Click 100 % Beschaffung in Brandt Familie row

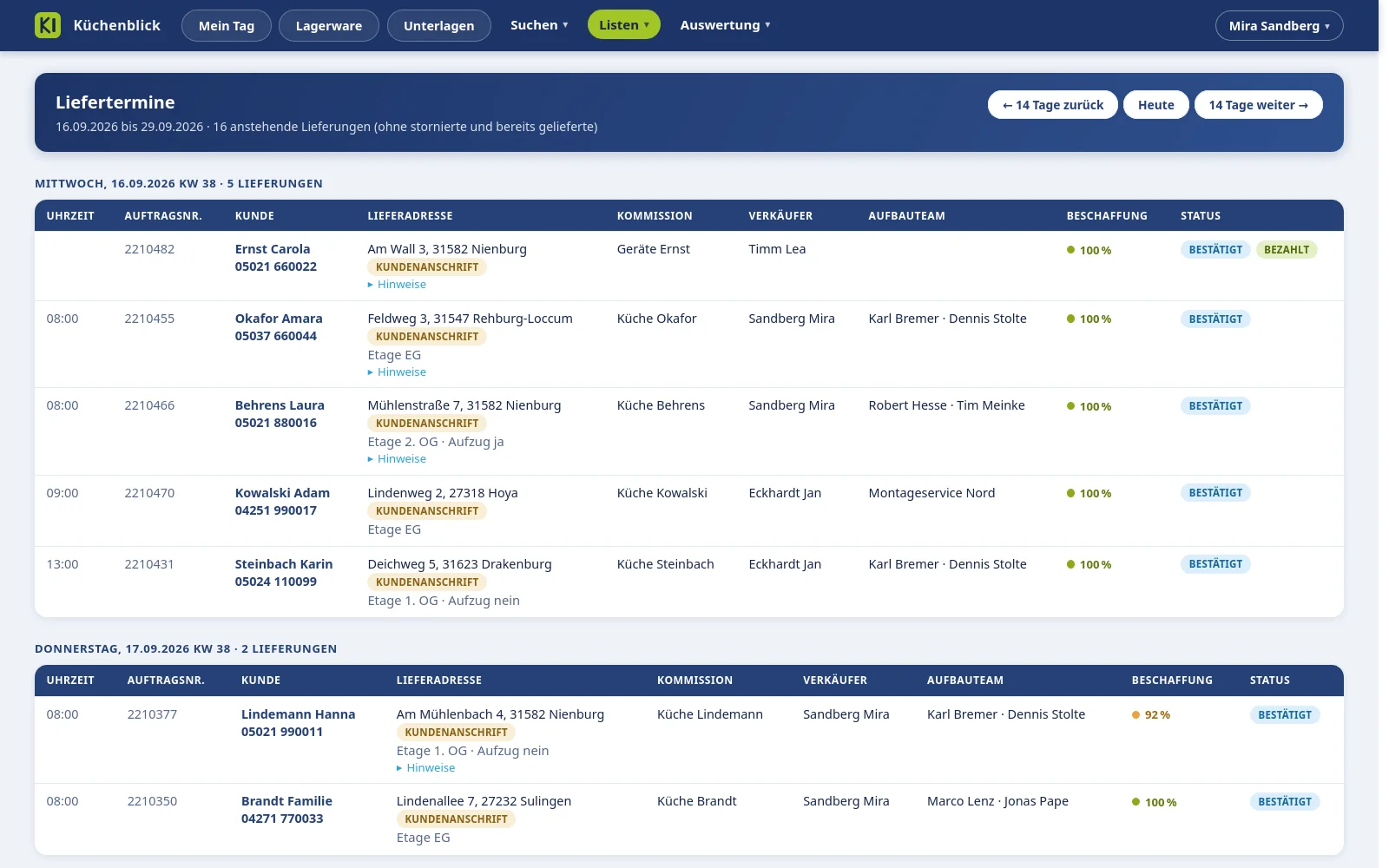click(x=1154, y=802)
